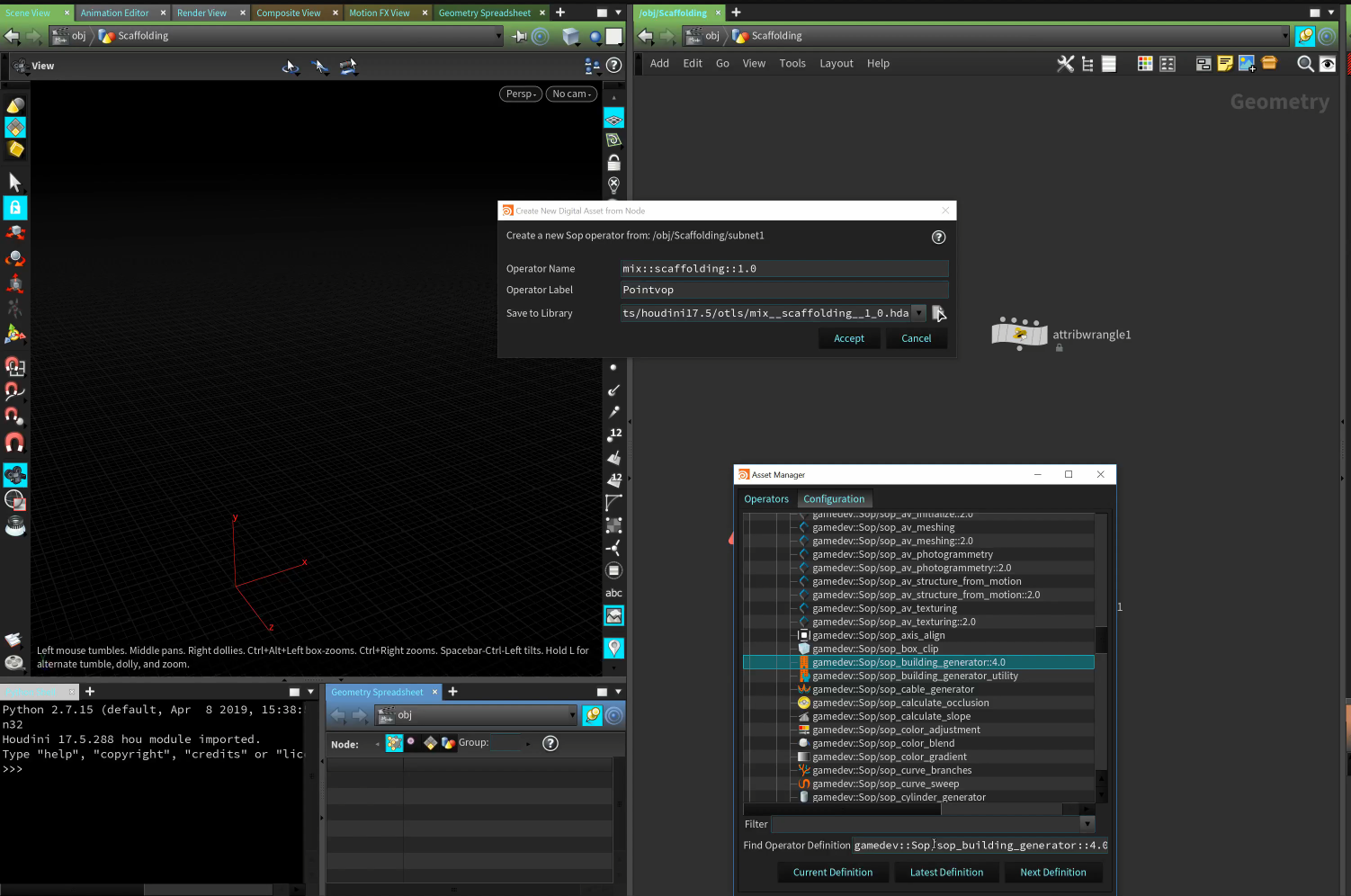Switch to the Animation Editor tab
This screenshot has height=896, width=1351.
pyautogui.click(x=114, y=13)
